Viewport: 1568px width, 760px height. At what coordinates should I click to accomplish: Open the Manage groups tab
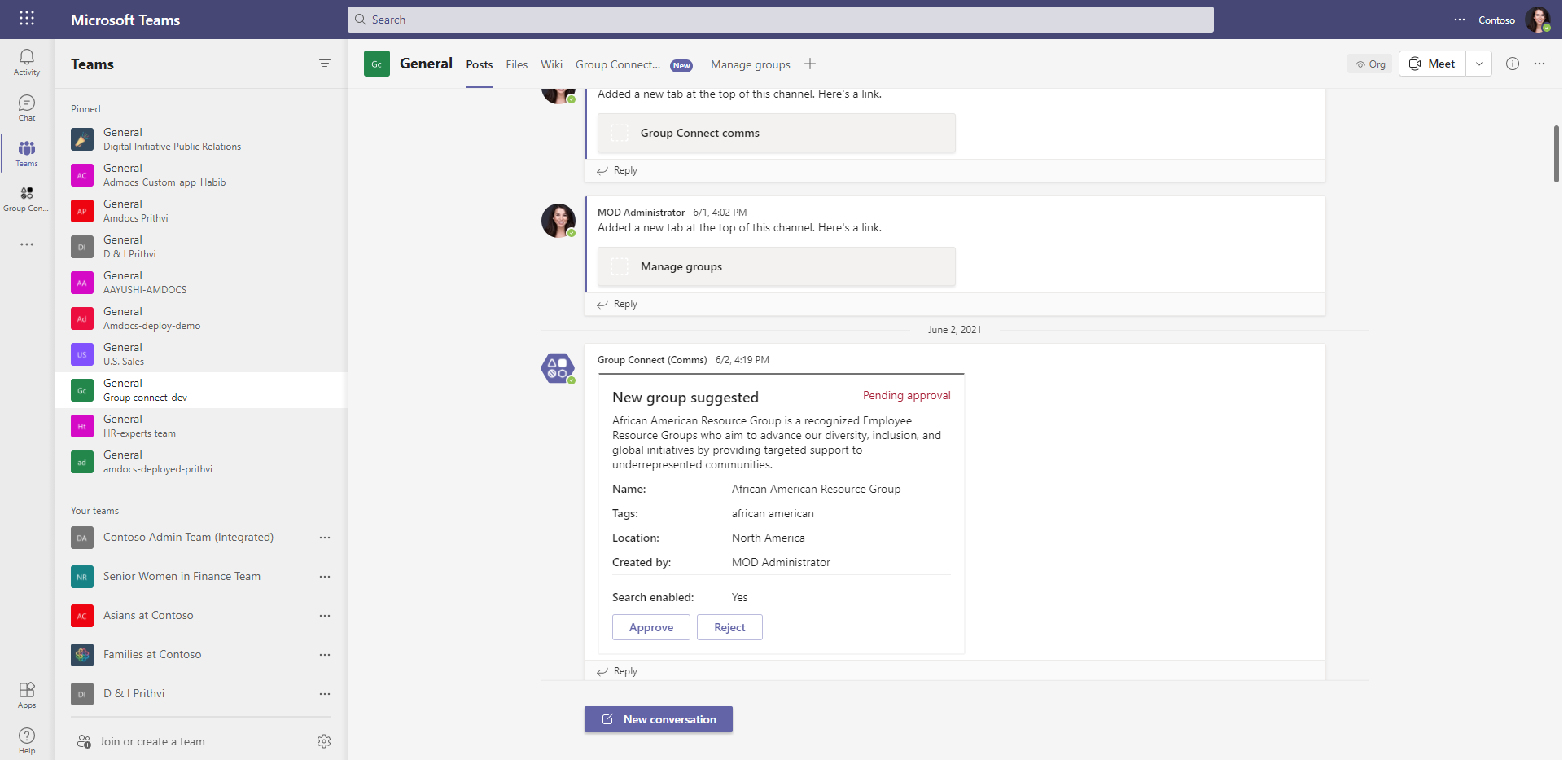coord(751,64)
